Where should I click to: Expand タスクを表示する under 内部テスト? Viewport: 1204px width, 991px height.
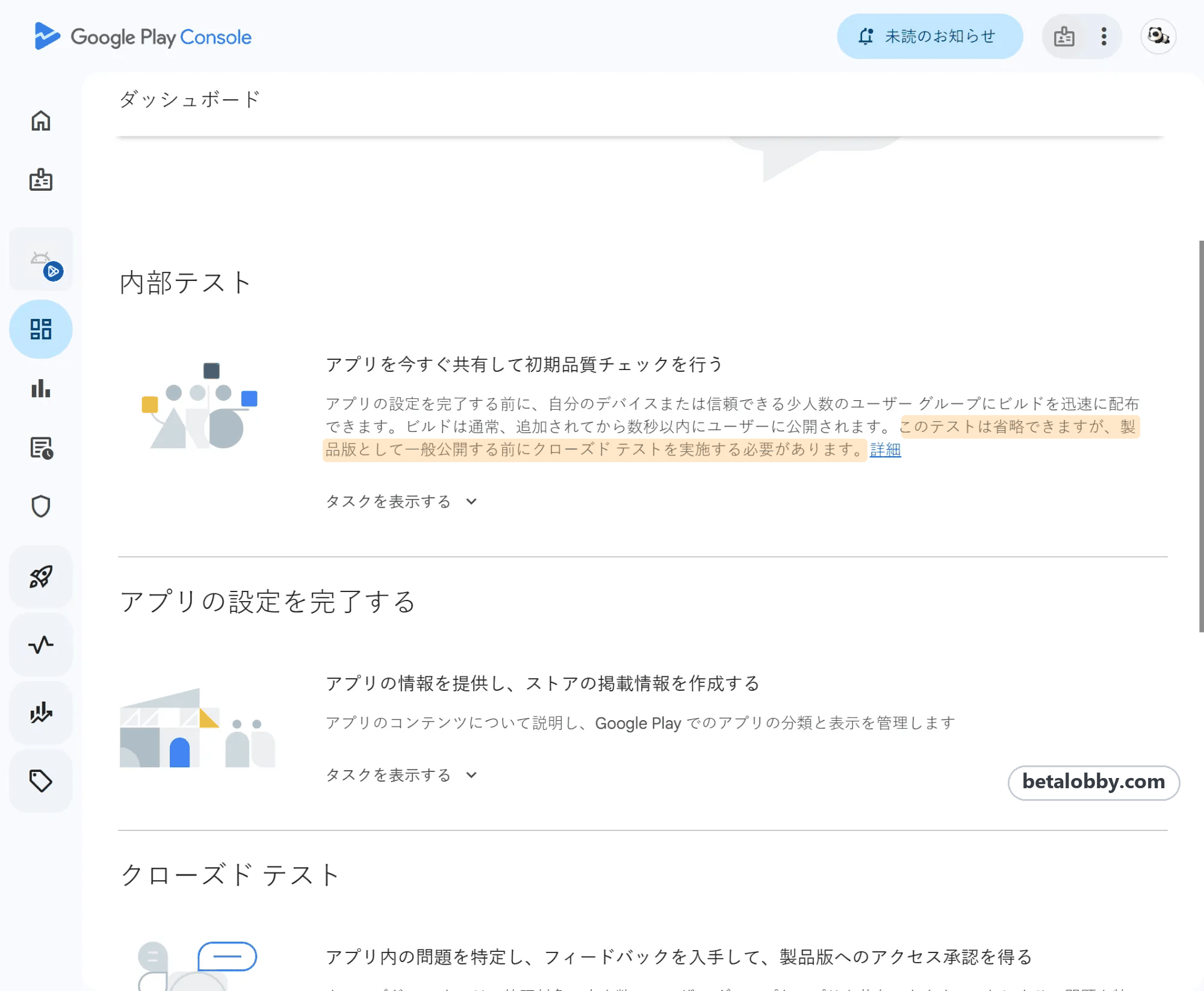click(401, 501)
